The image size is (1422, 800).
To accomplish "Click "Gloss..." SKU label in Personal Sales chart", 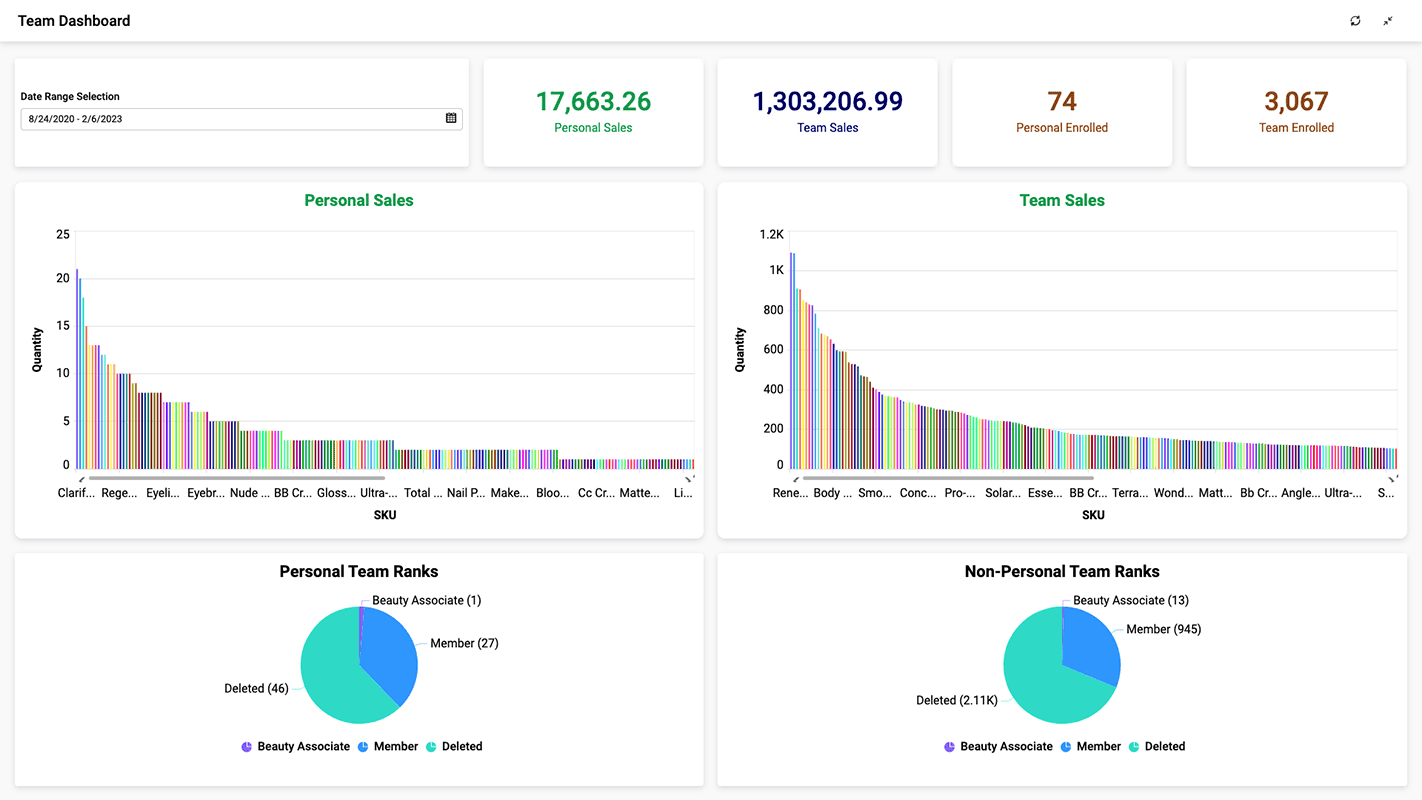I will coord(336,493).
